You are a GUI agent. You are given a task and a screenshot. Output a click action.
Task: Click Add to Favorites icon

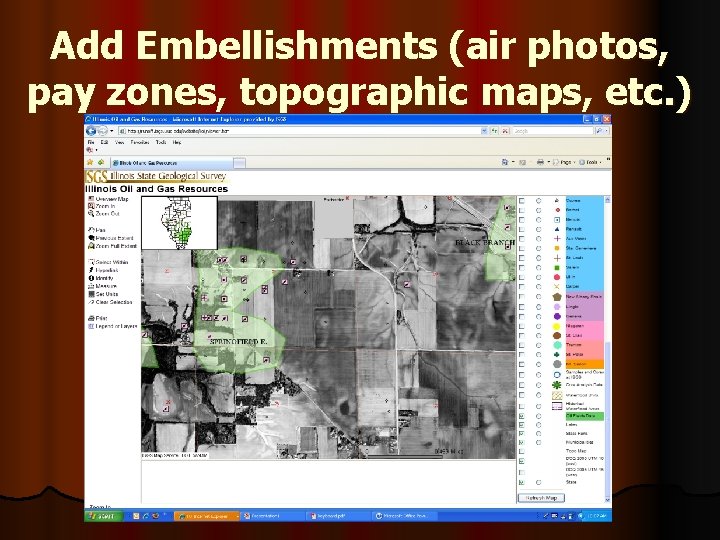point(101,162)
